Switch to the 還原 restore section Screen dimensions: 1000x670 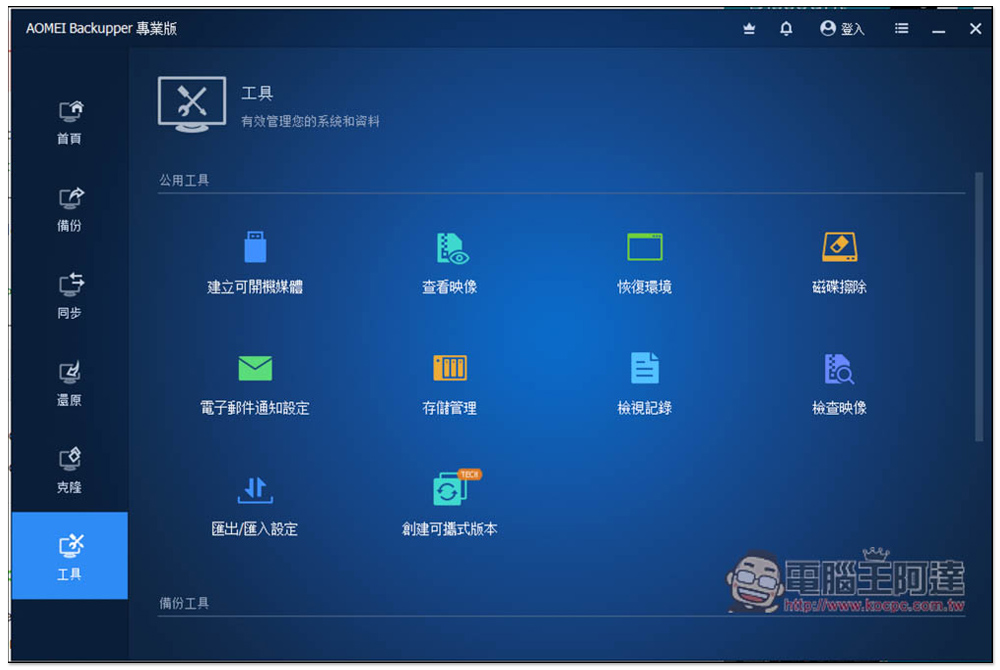click(x=70, y=384)
